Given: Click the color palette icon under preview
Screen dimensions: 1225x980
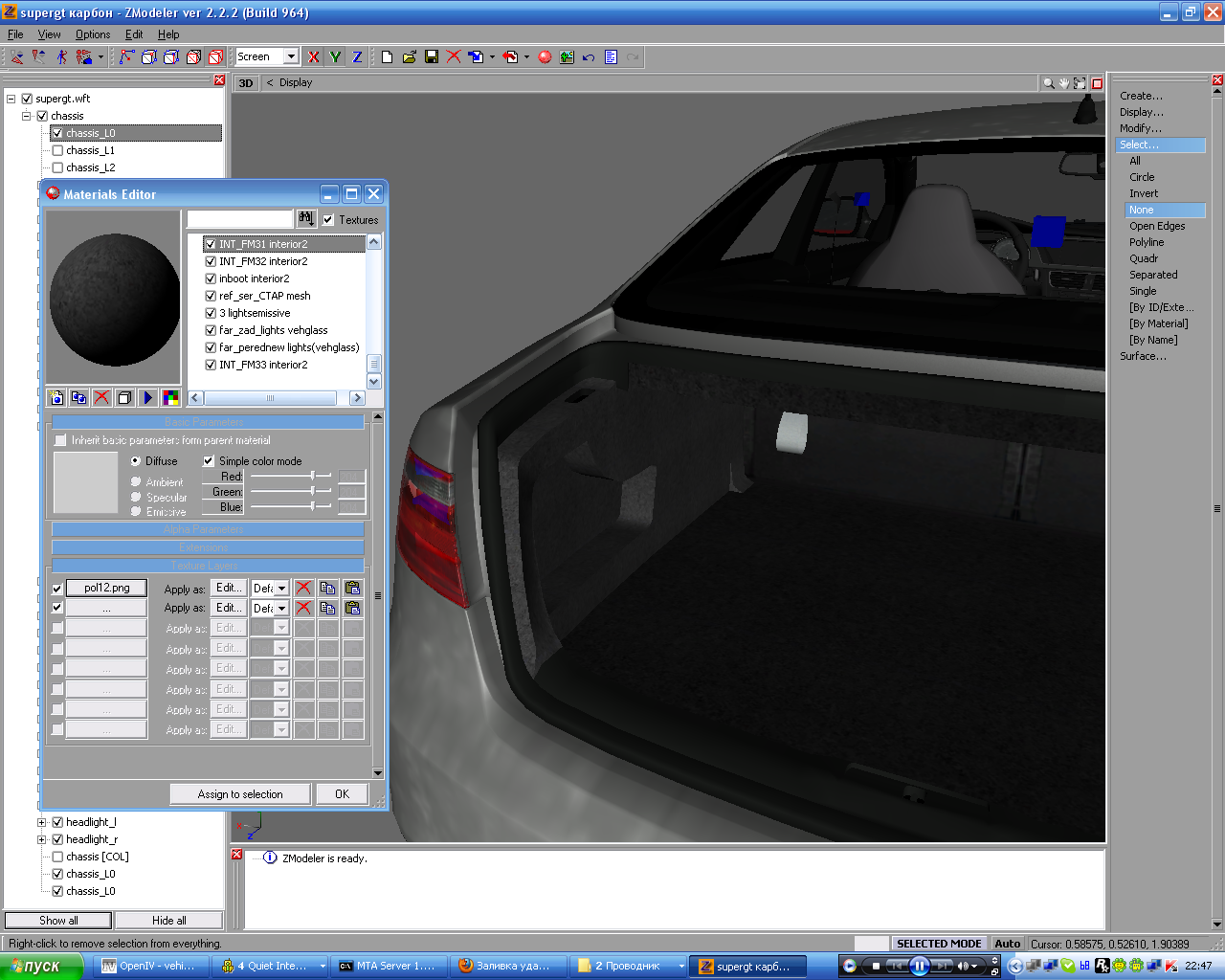Looking at the screenshot, I should (170, 397).
